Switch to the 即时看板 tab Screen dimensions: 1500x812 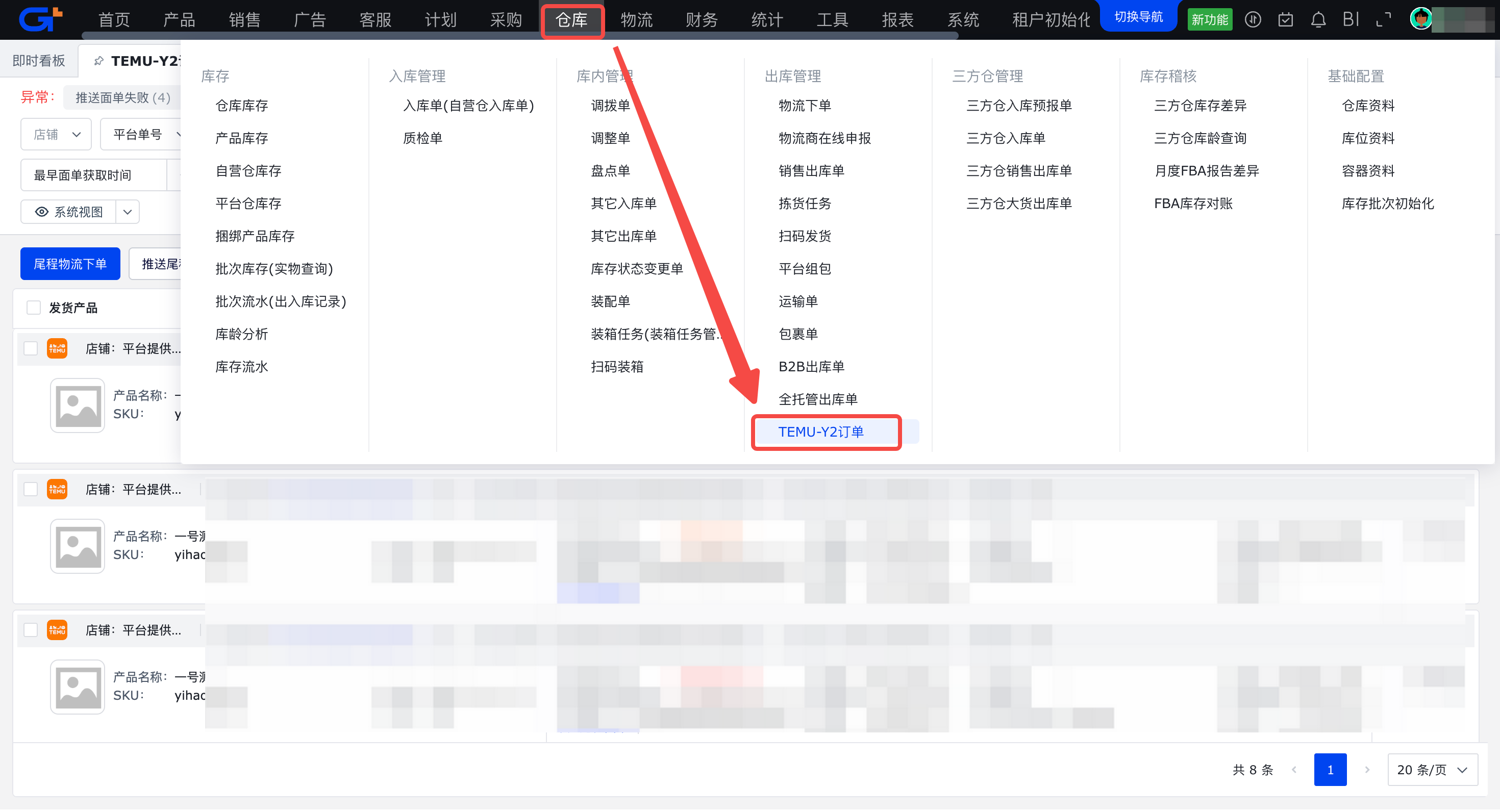[x=39, y=61]
